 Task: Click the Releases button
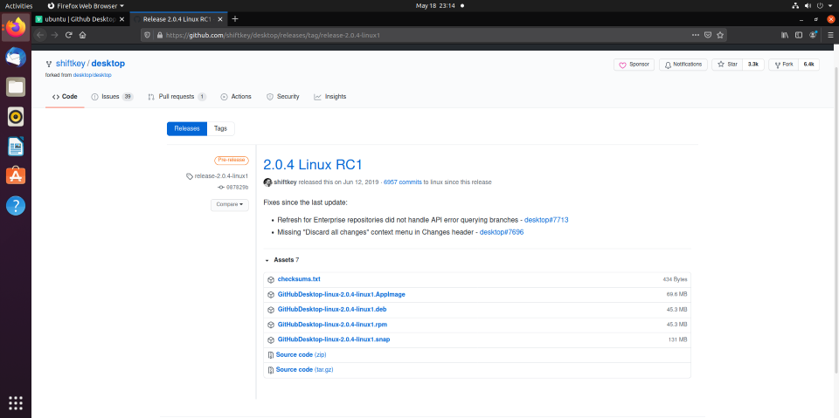click(187, 128)
